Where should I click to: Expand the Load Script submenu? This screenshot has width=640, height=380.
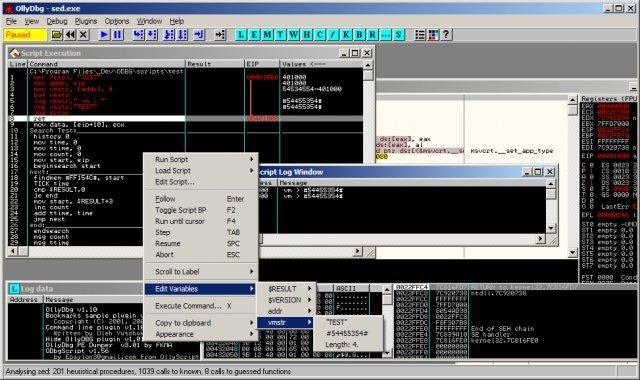pyautogui.click(x=201, y=171)
